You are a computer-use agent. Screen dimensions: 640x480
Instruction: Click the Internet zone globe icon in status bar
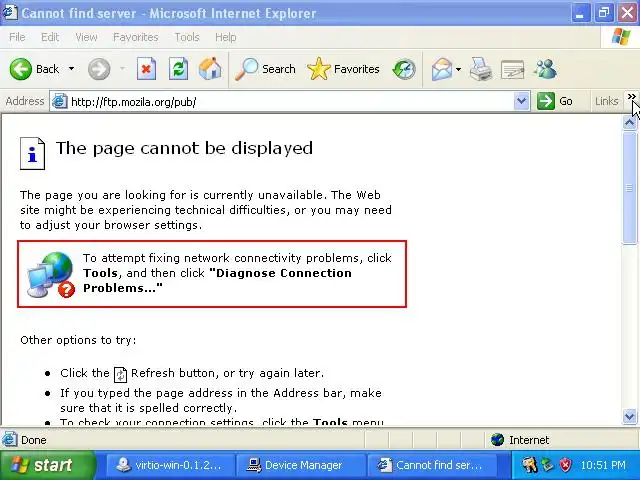pos(498,440)
